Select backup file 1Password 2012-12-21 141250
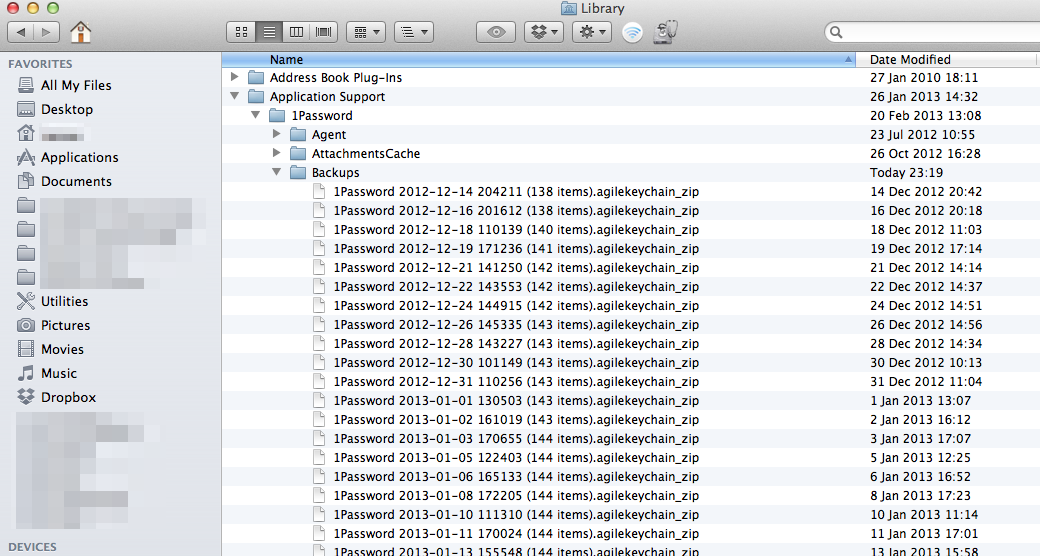The height and width of the screenshot is (556, 1040). tap(516, 267)
